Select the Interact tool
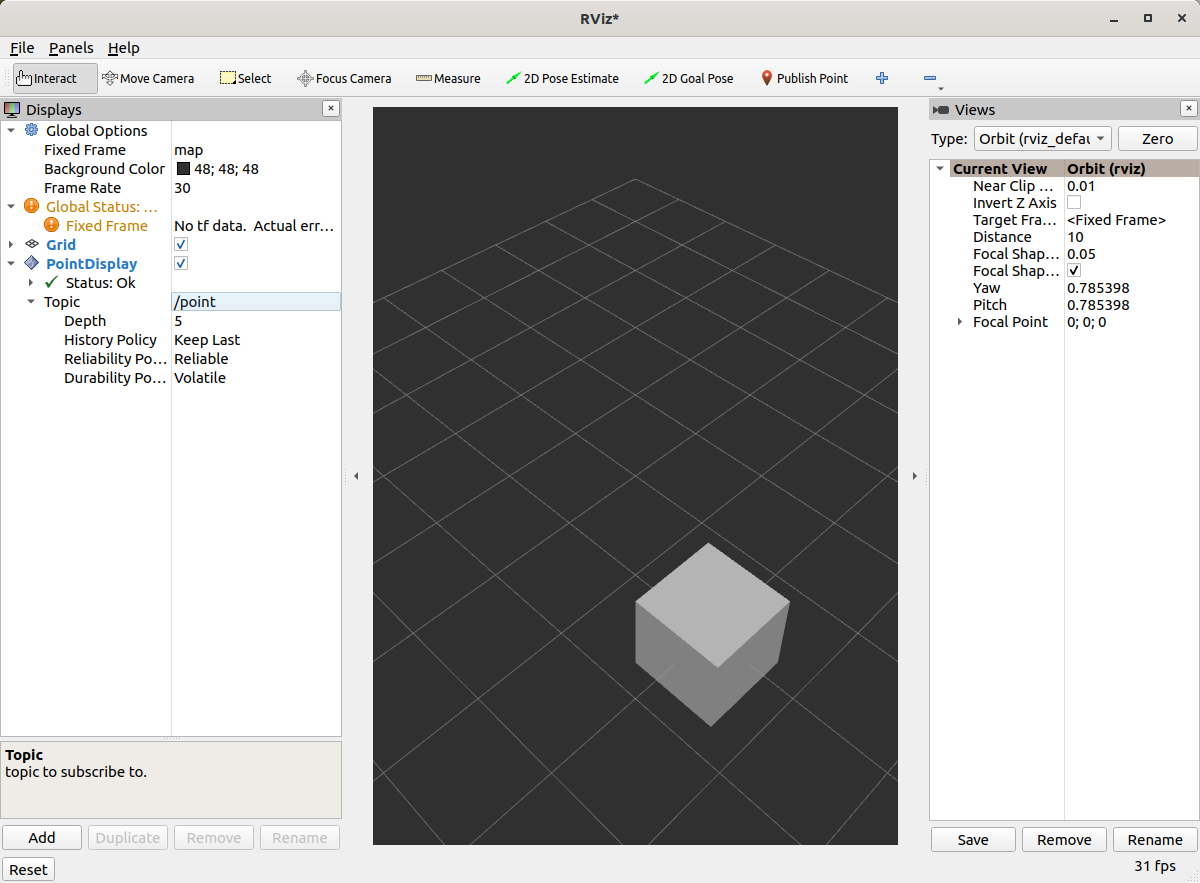Screen dimensions: 1200x883 (47, 78)
